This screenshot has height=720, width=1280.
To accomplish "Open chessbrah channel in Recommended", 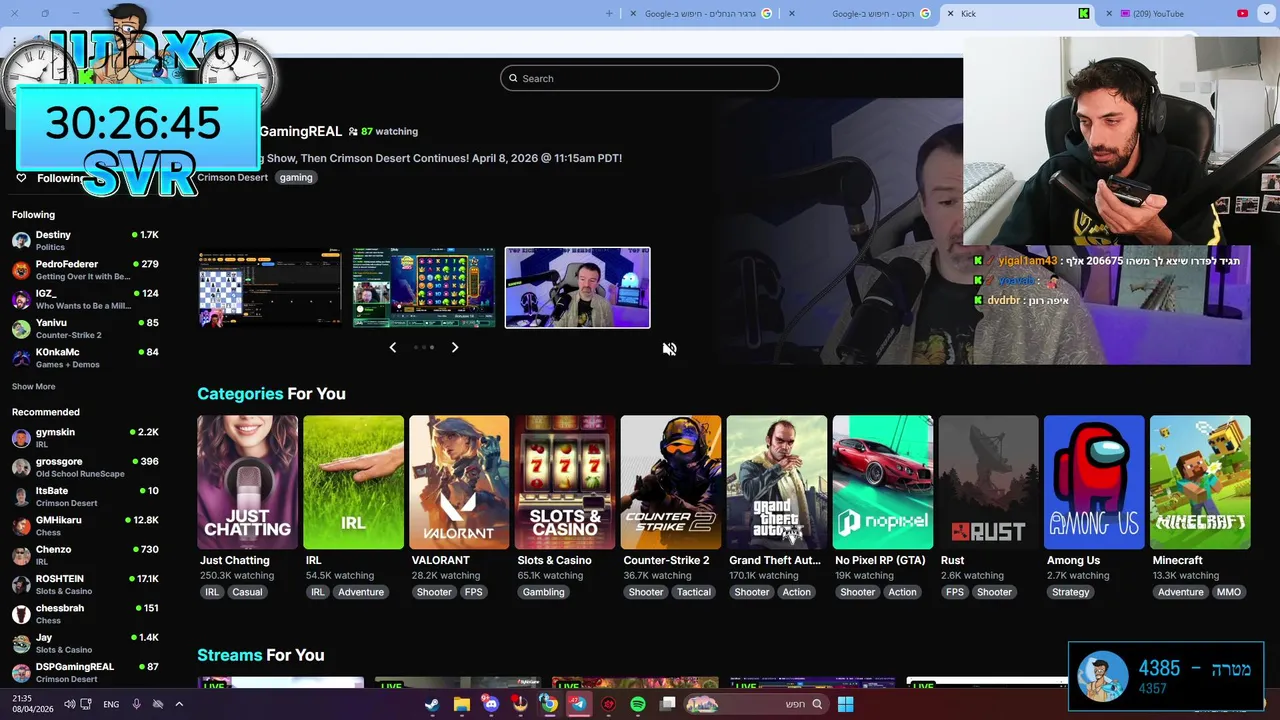I will click(x=85, y=614).
